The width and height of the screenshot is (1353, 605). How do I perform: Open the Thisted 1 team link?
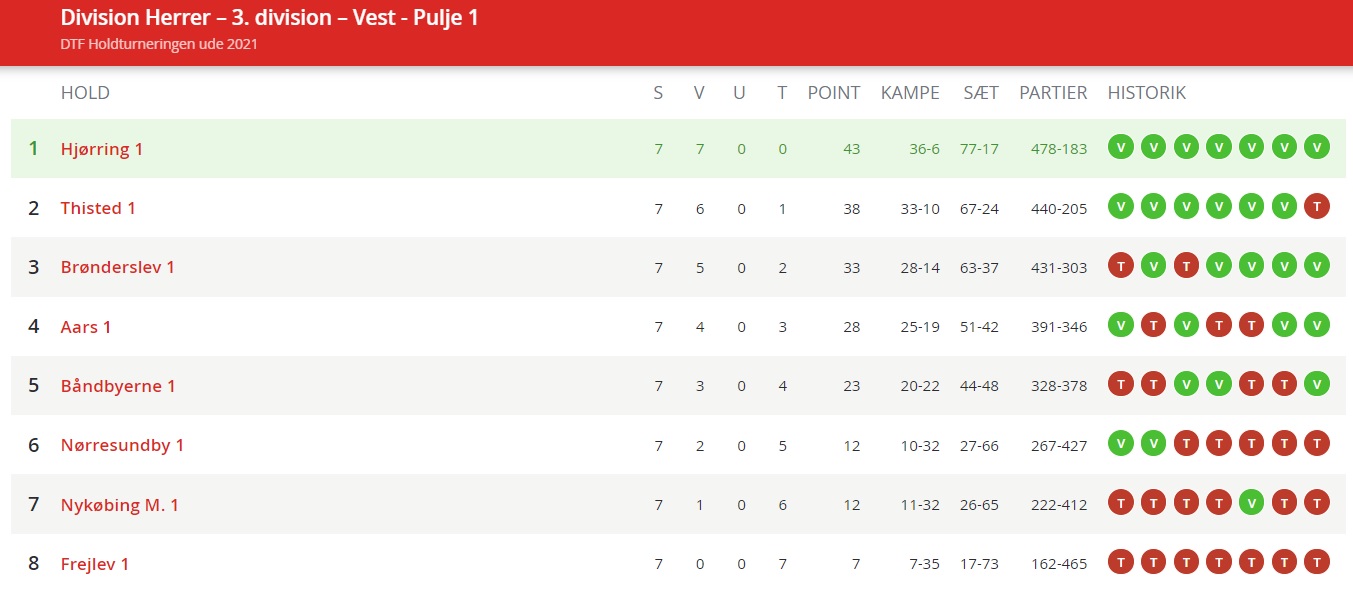coord(98,208)
